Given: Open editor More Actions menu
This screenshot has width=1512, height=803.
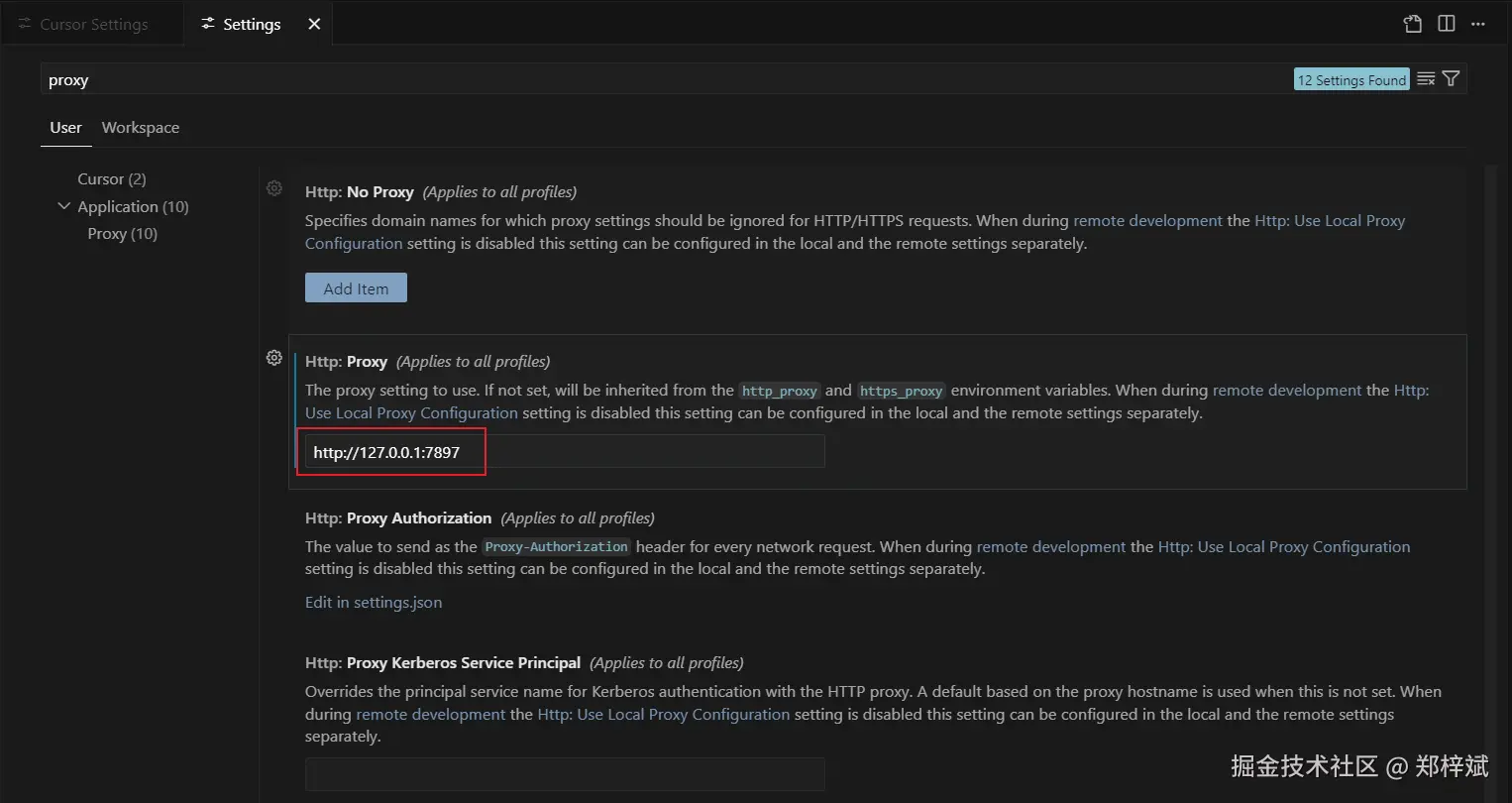Looking at the screenshot, I should pos(1478,24).
